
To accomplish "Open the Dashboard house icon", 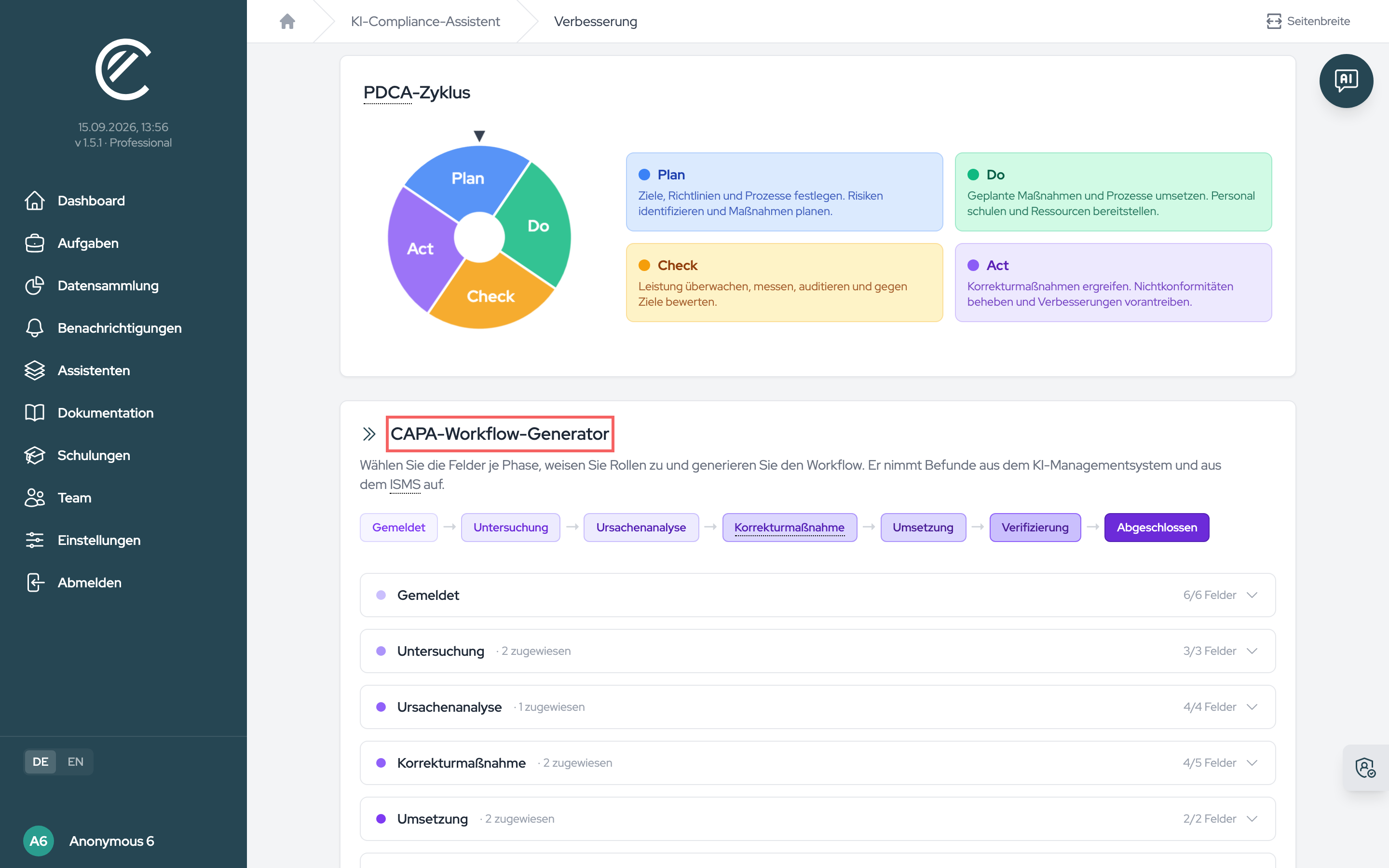I will pos(34,200).
